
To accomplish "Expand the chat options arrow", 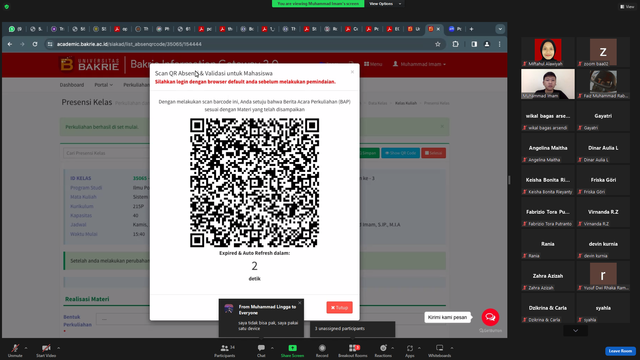I will tap(272, 348).
